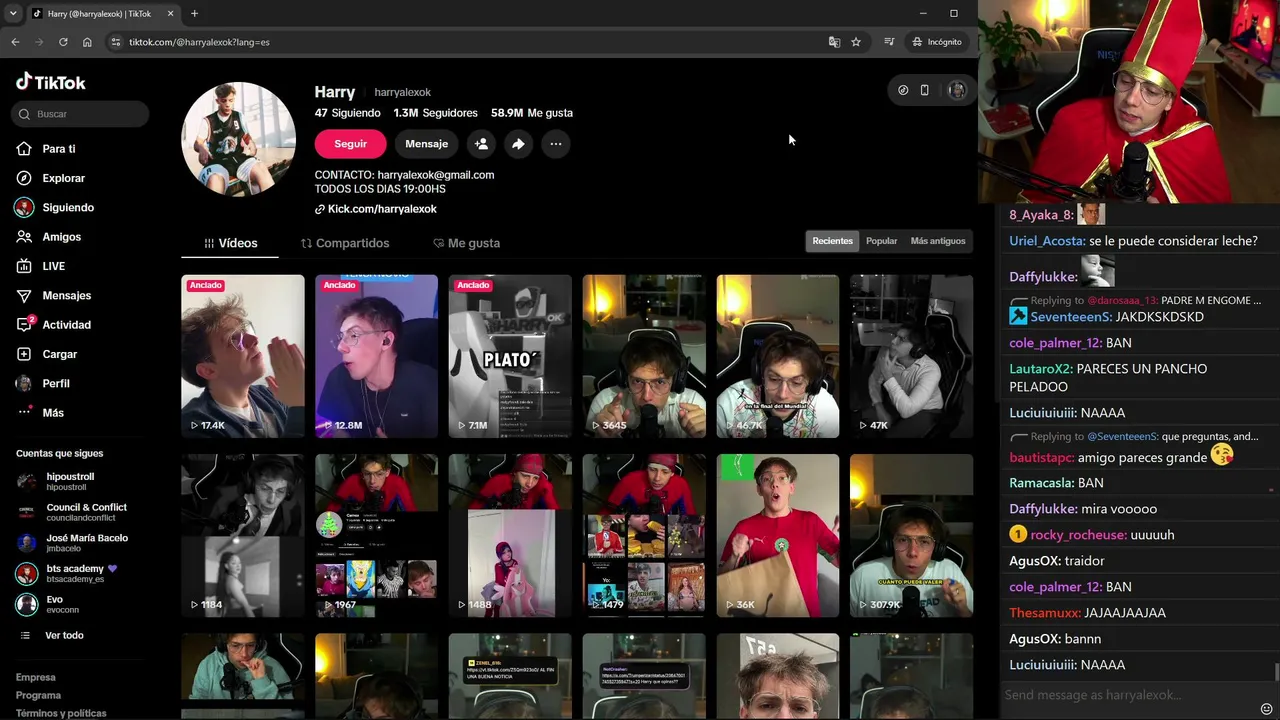The width and height of the screenshot is (1280, 720).
Task: Expand followed accounts with Ver todo
Action: click(x=64, y=636)
